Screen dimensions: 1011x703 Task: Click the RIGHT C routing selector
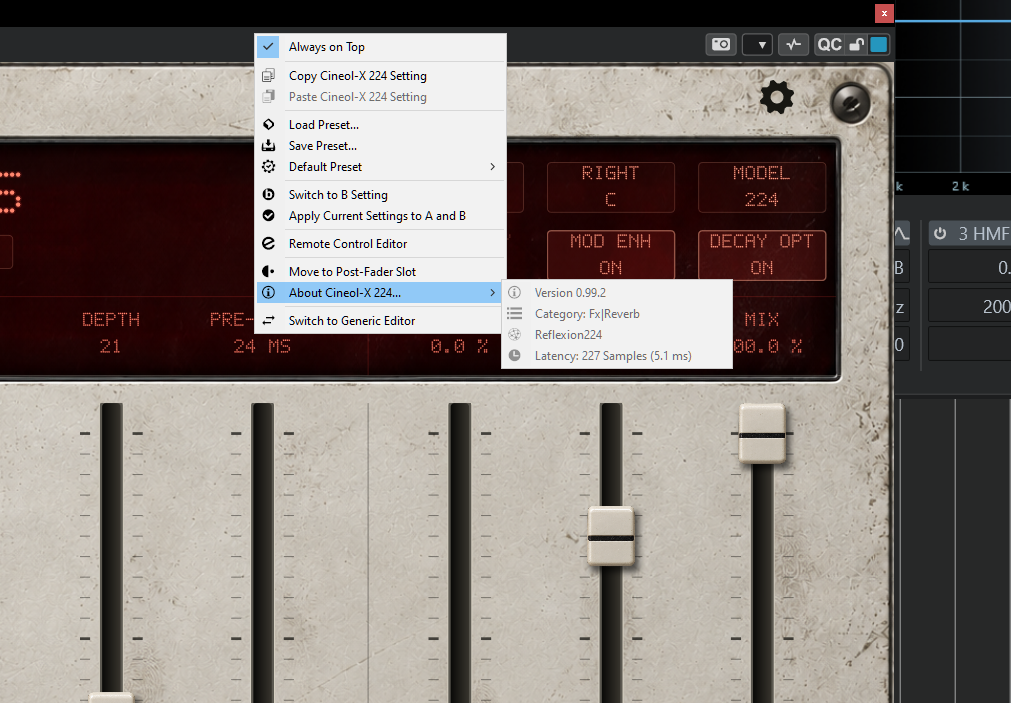tap(611, 187)
